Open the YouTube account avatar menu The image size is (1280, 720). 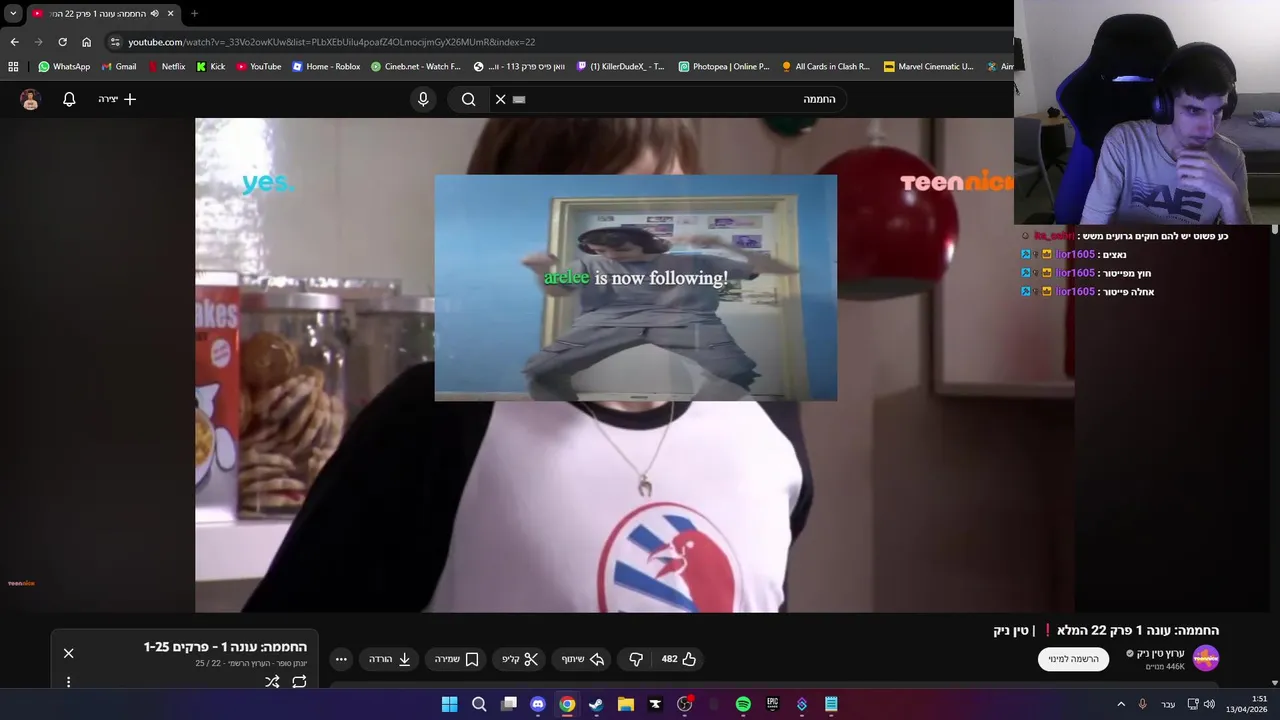click(x=30, y=99)
